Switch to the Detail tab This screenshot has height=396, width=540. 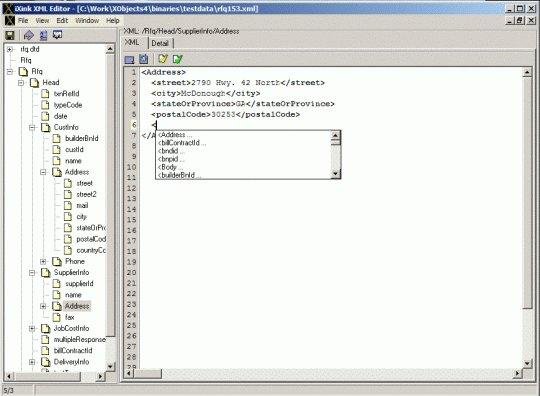point(160,43)
